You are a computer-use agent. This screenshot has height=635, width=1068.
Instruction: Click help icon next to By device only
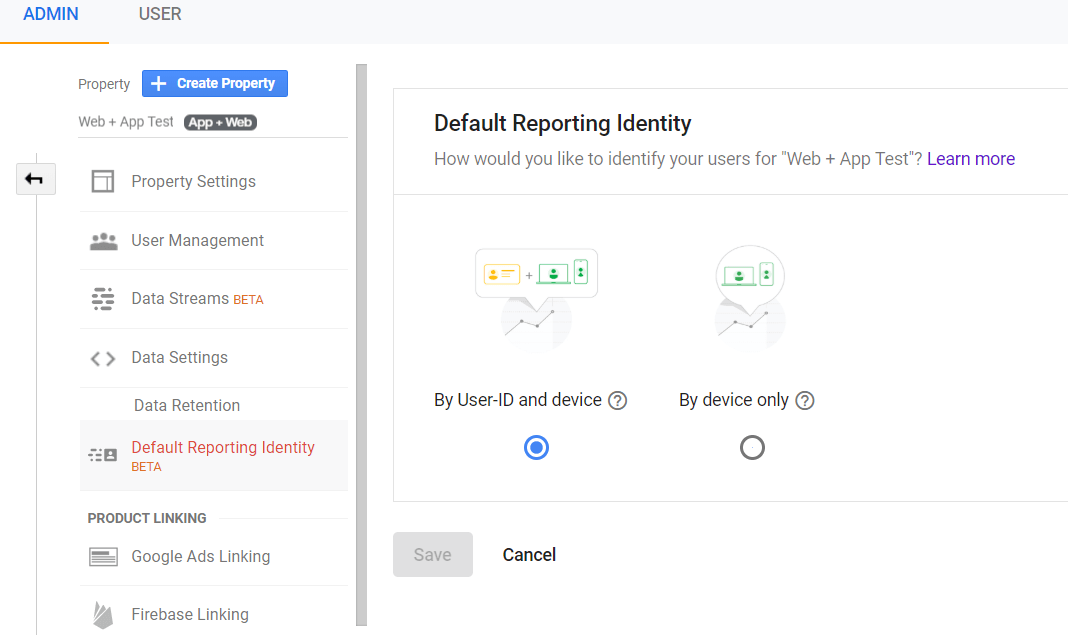(x=805, y=401)
